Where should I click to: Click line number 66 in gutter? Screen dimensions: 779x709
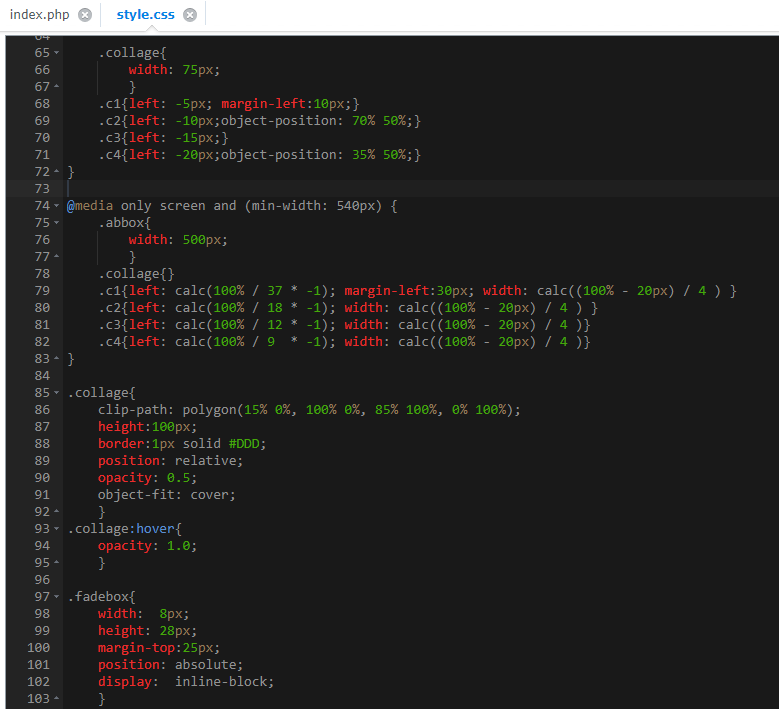click(42, 70)
